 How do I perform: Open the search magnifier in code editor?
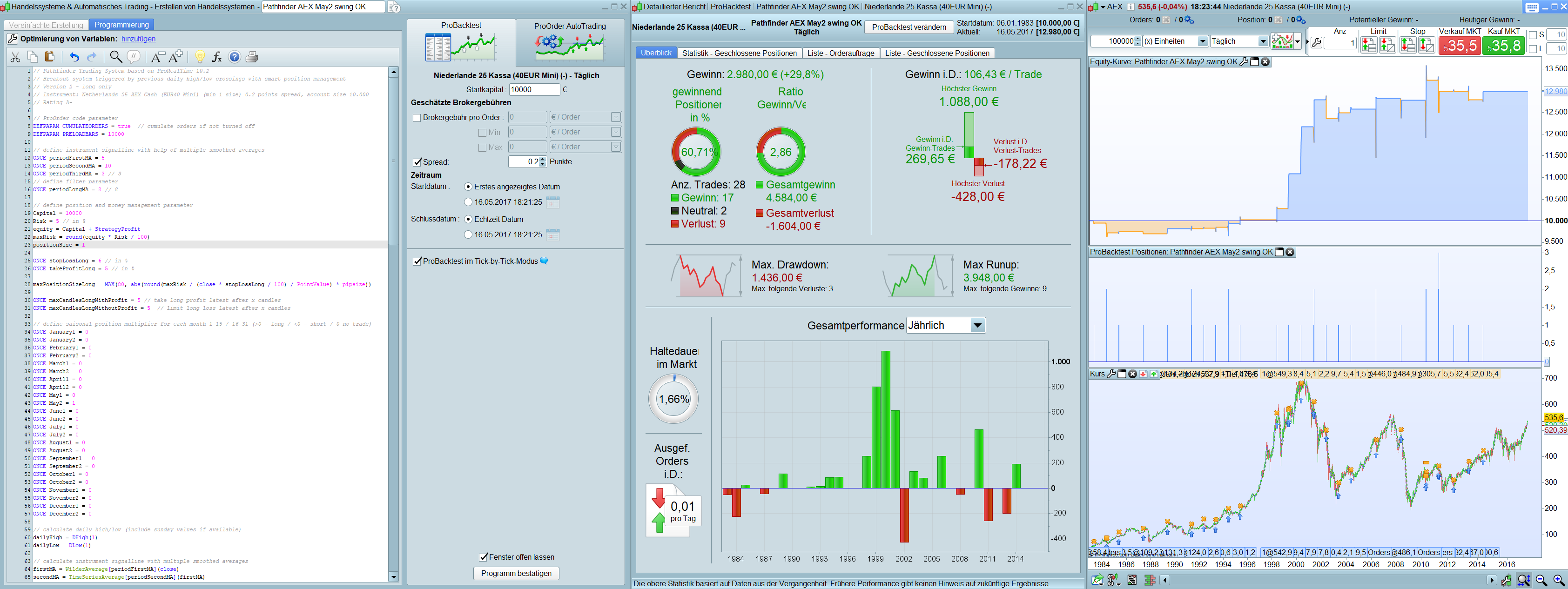(x=115, y=57)
